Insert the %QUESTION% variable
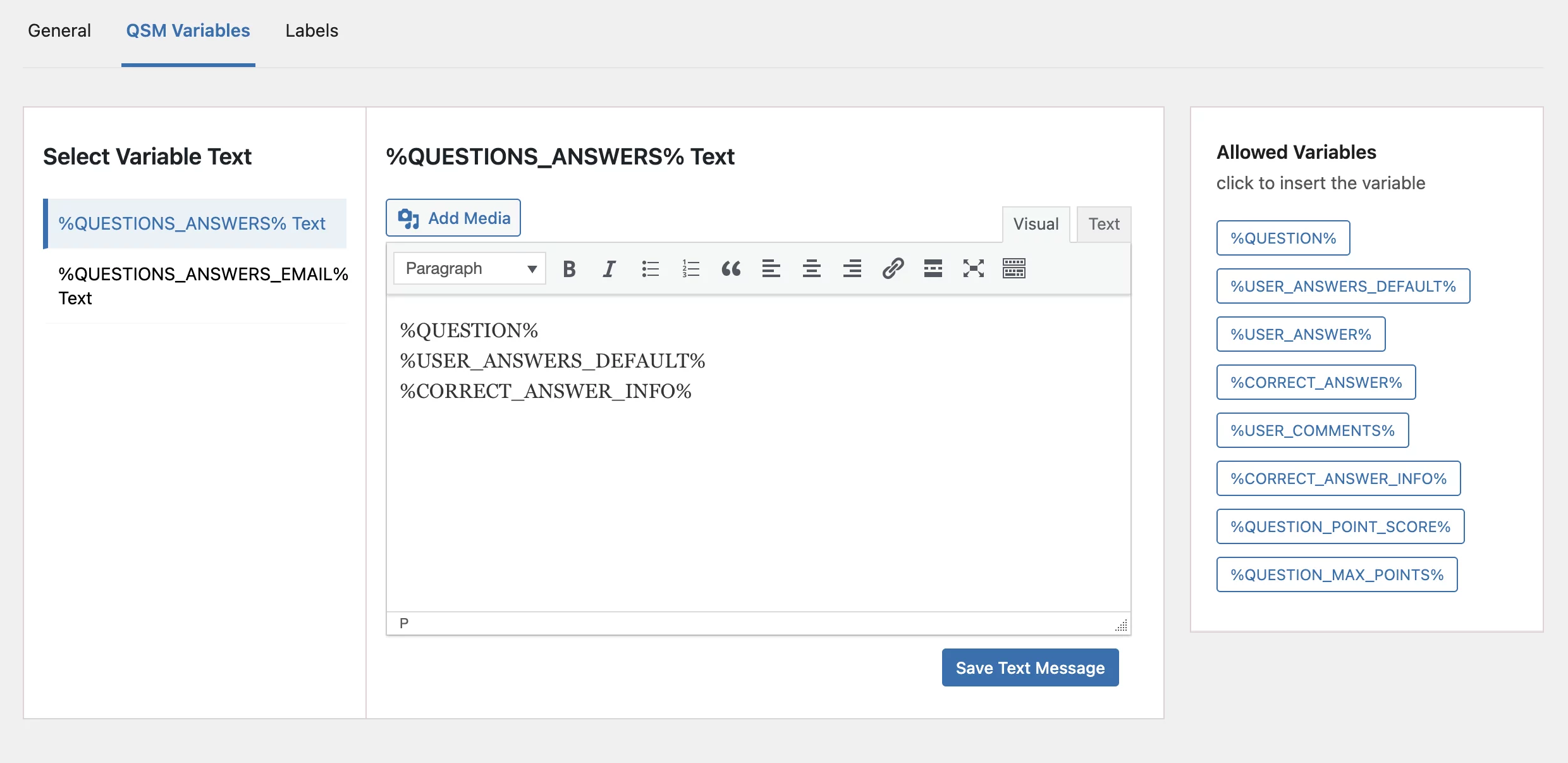The image size is (1568, 763). tap(1283, 238)
